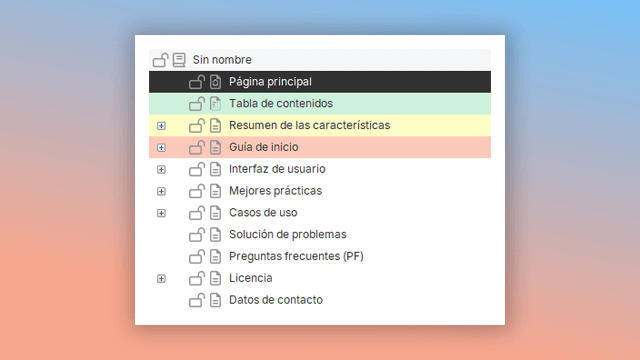The width and height of the screenshot is (640, 360).
Task: Click the book icon beside Sin nombre
Action: tap(179, 60)
